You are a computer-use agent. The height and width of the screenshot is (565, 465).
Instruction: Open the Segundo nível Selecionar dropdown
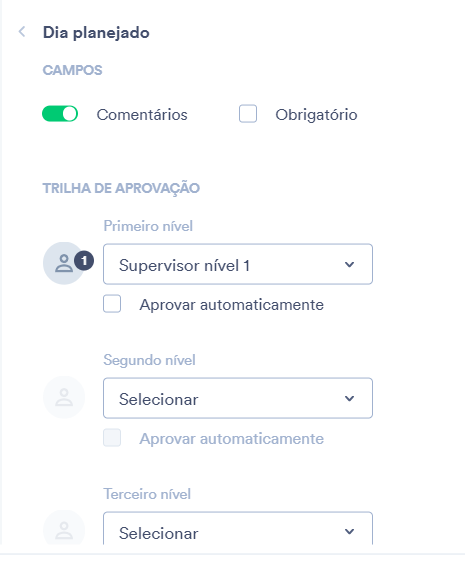pos(238,398)
